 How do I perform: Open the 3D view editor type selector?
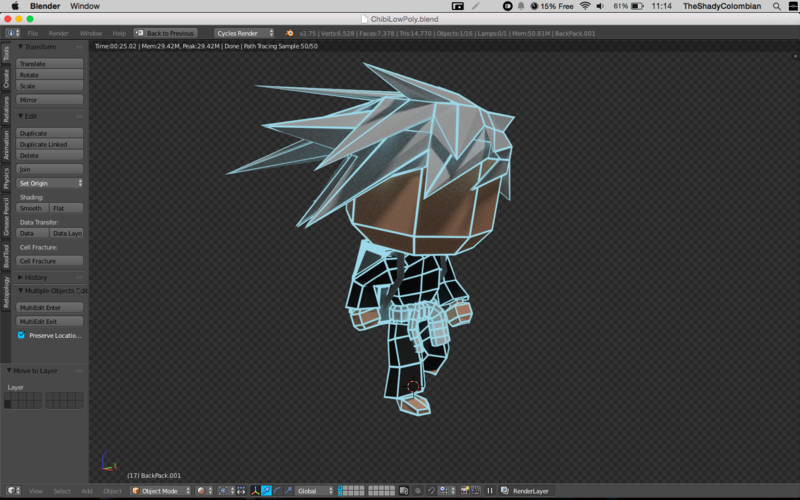point(14,491)
